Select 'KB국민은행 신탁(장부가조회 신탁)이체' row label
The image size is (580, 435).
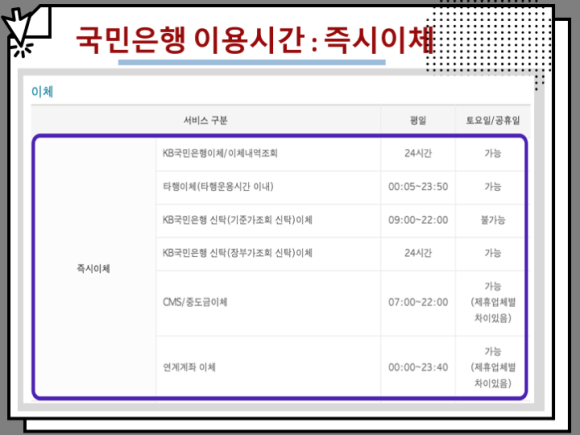pyautogui.click(x=237, y=253)
